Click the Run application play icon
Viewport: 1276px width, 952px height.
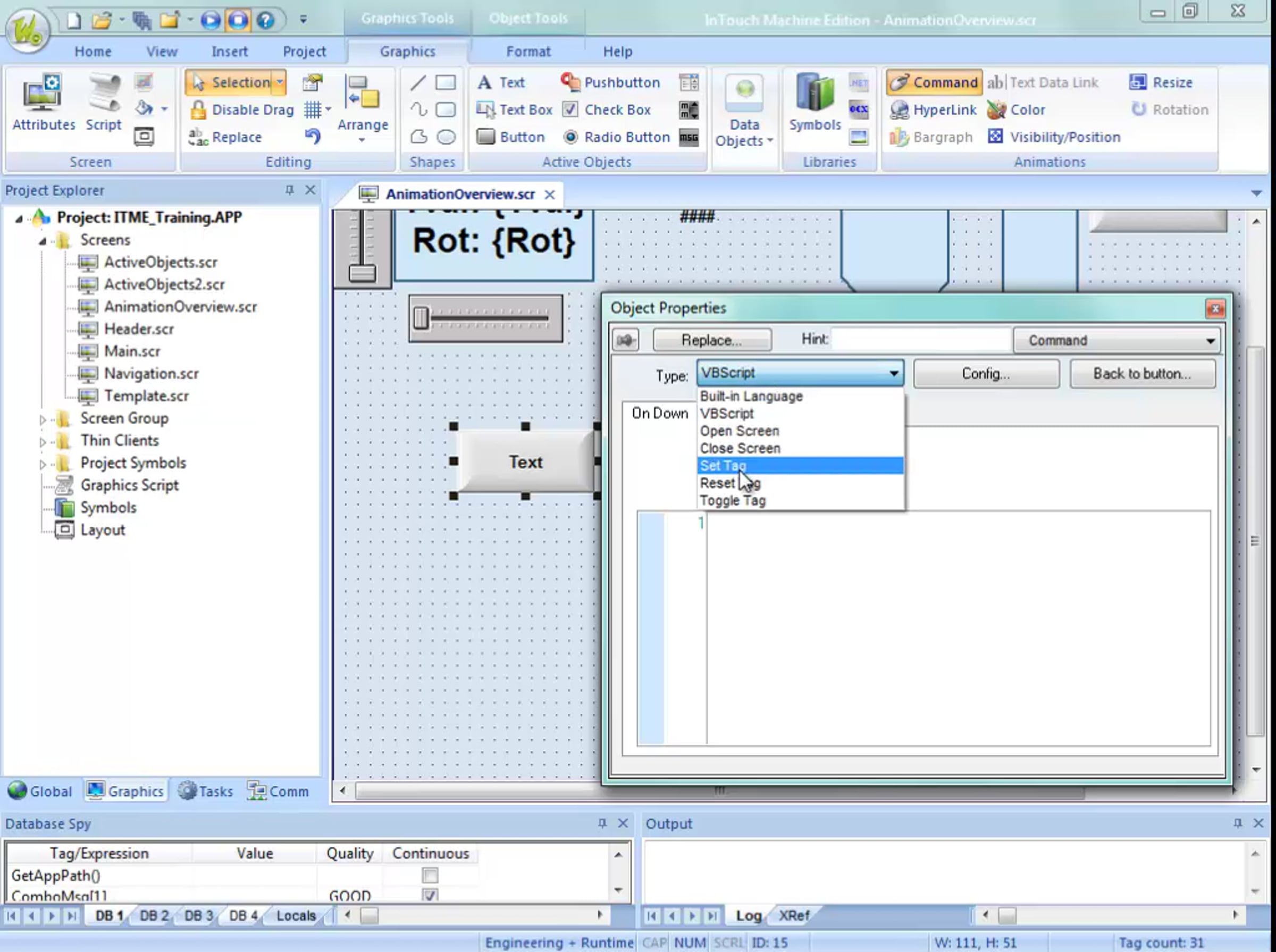[211, 21]
